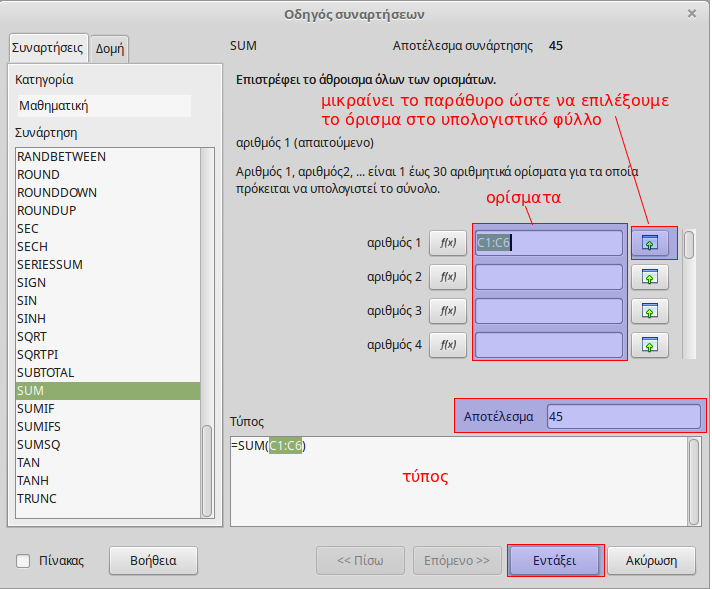Click the f(x) button for αριθμός 1

tap(447, 243)
